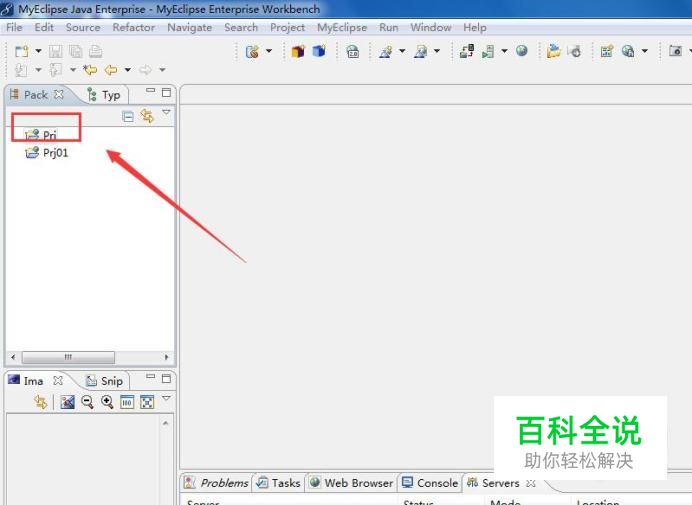Screen dimensions: 692x505
Task: Click the Zoom In magnifier icon
Action: pyautogui.click(x=107, y=402)
